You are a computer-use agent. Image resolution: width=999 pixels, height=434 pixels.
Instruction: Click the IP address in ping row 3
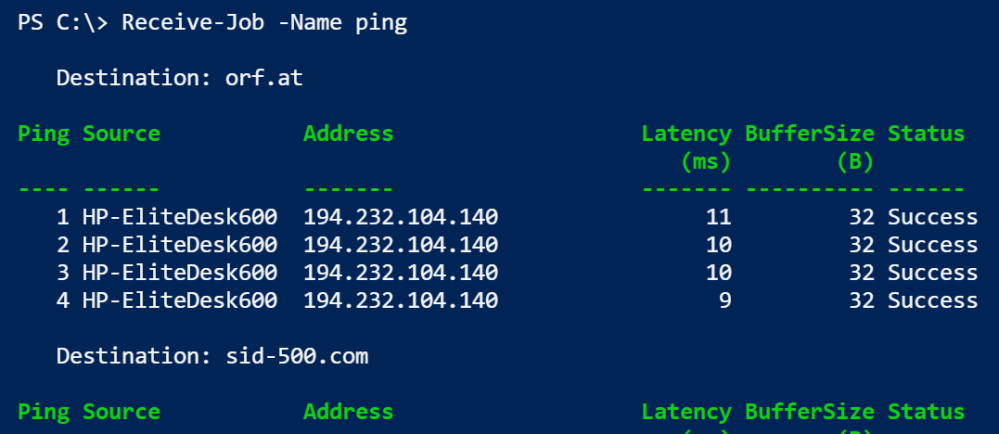[400, 272]
